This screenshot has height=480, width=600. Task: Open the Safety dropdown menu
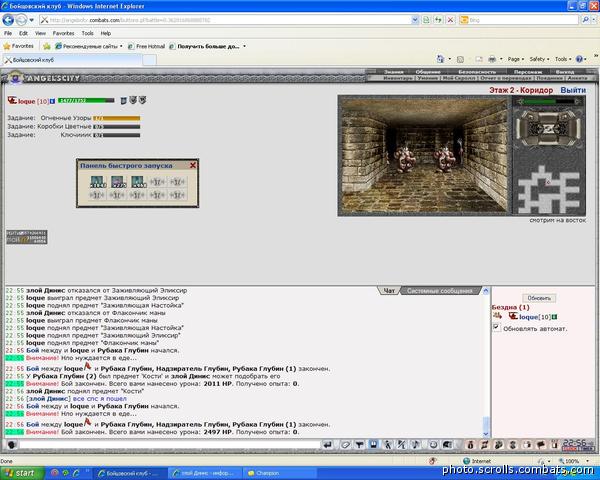click(539, 59)
